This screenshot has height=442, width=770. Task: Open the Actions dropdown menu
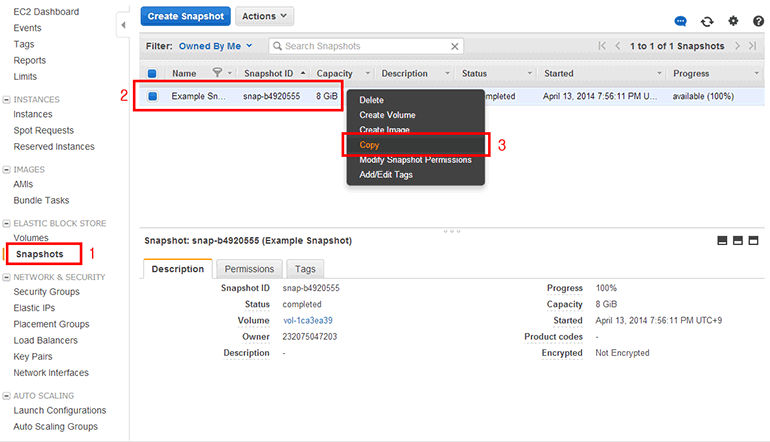point(265,16)
